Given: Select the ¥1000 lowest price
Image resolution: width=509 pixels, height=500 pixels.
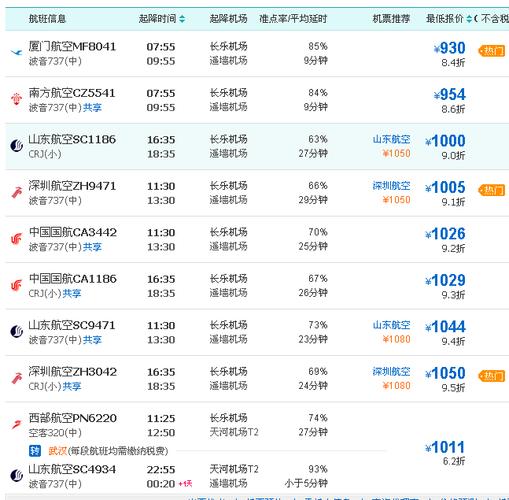Looking at the screenshot, I should pos(445,141).
